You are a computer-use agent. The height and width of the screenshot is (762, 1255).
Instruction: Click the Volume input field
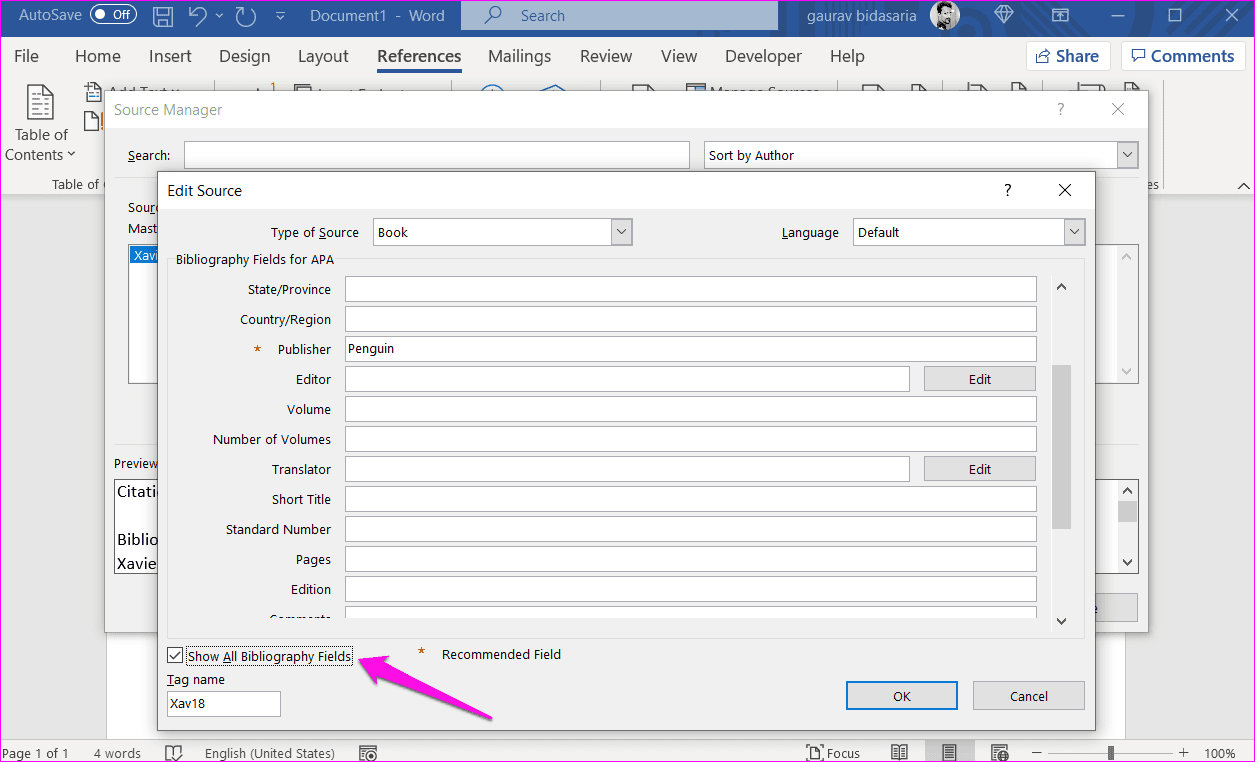691,409
